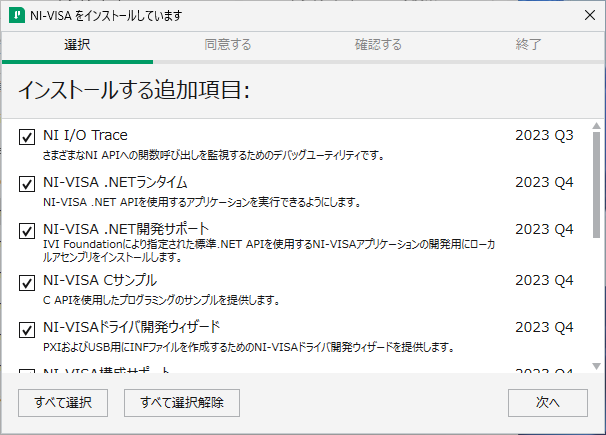Select the NI-VISA Cサンプル item title
Viewport: 606px width, 435px height.
[x=100, y=280]
